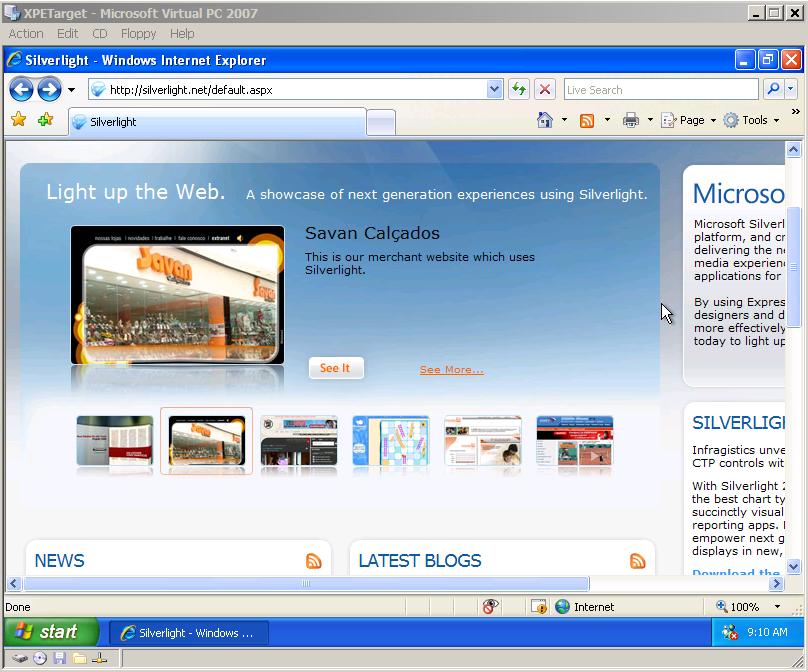This screenshot has width=808, height=672.
Task: Click the address bar URL field
Action: click(289, 90)
